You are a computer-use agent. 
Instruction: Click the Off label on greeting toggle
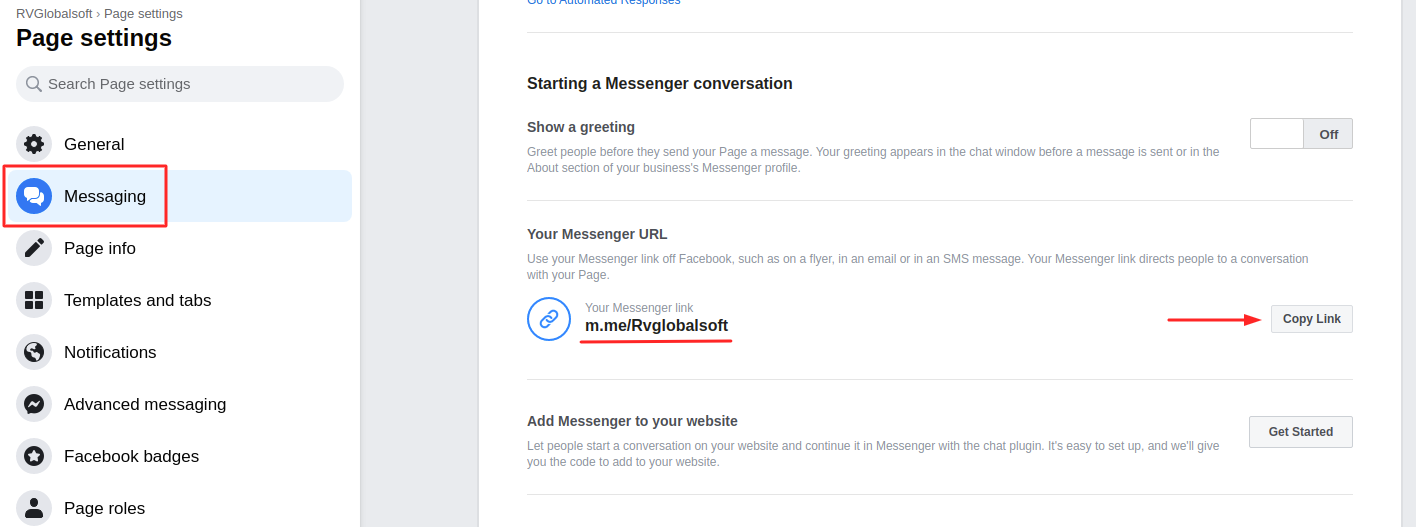point(1328,134)
